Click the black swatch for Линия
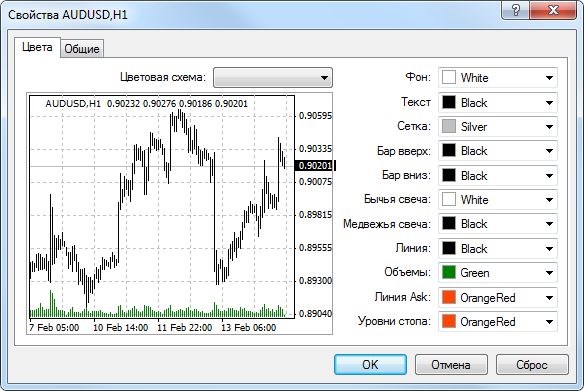 [449, 248]
